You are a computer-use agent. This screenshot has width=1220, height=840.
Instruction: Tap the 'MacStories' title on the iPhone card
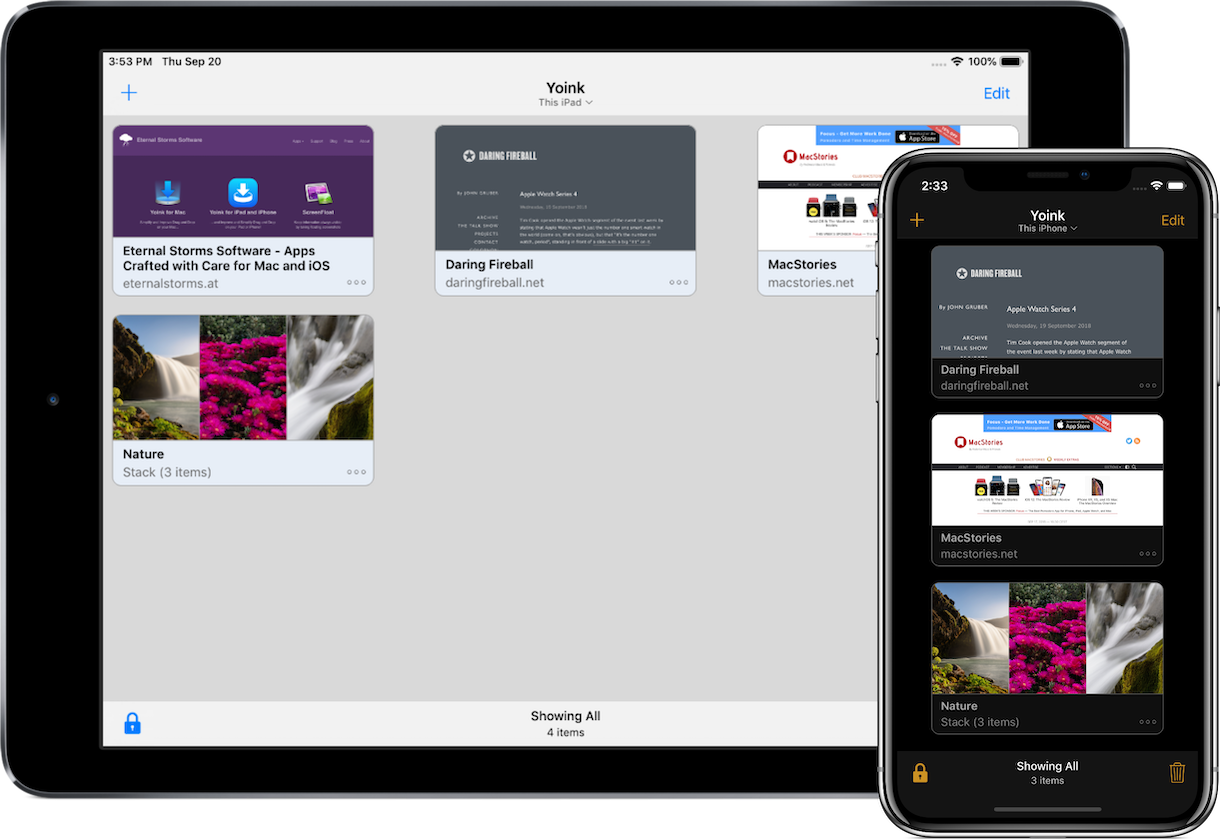pyautogui.click(x=973, y=538)
